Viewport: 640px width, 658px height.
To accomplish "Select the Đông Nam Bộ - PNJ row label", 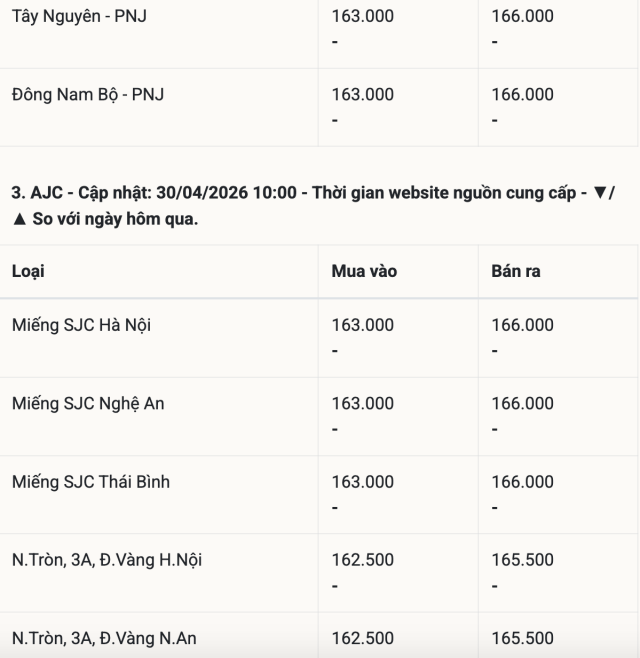I will pyautogui.click(x=88, y=95).
